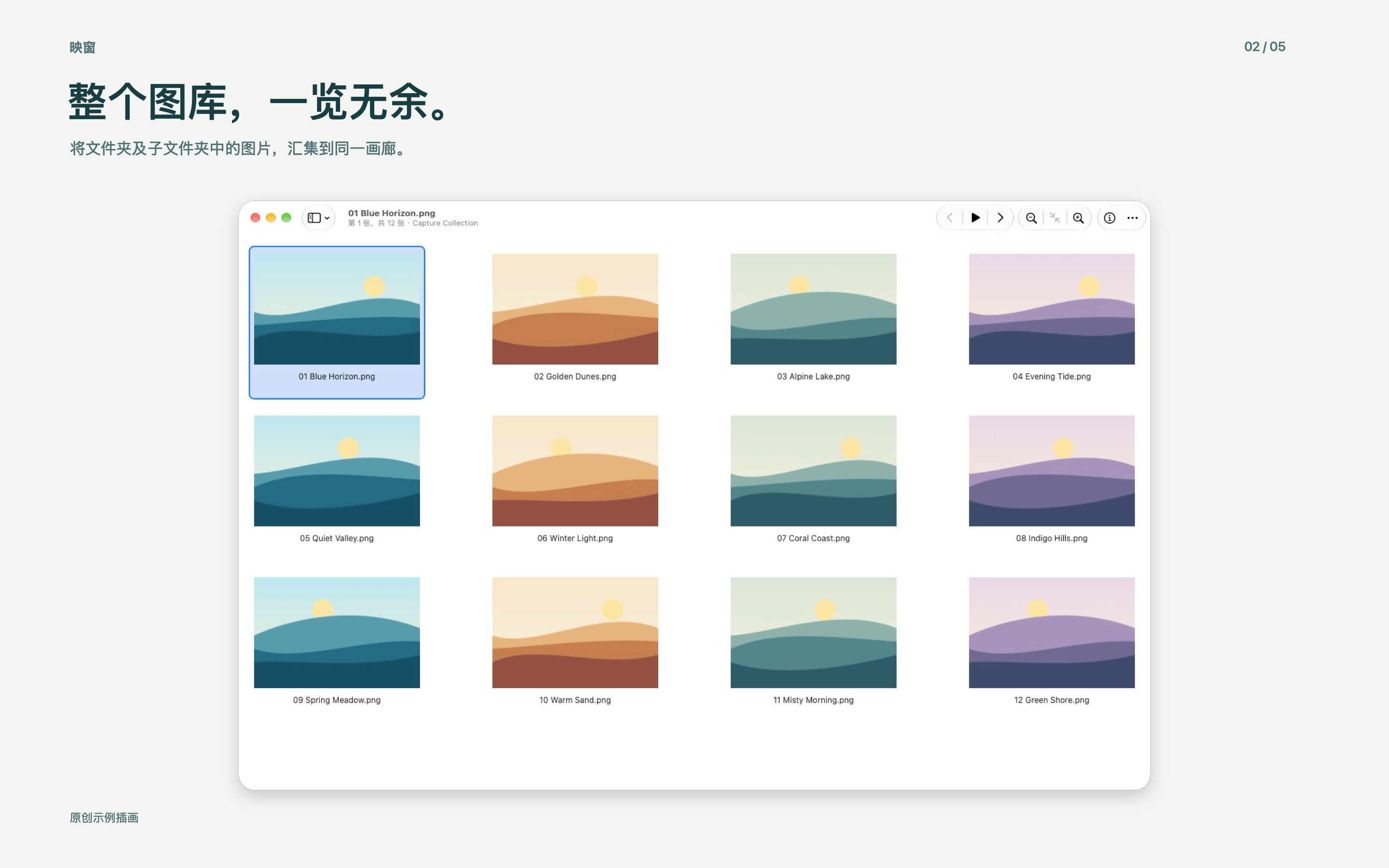Open the image info panel
Viewport: 1389px width, 868px height.
click(1109, 218)
